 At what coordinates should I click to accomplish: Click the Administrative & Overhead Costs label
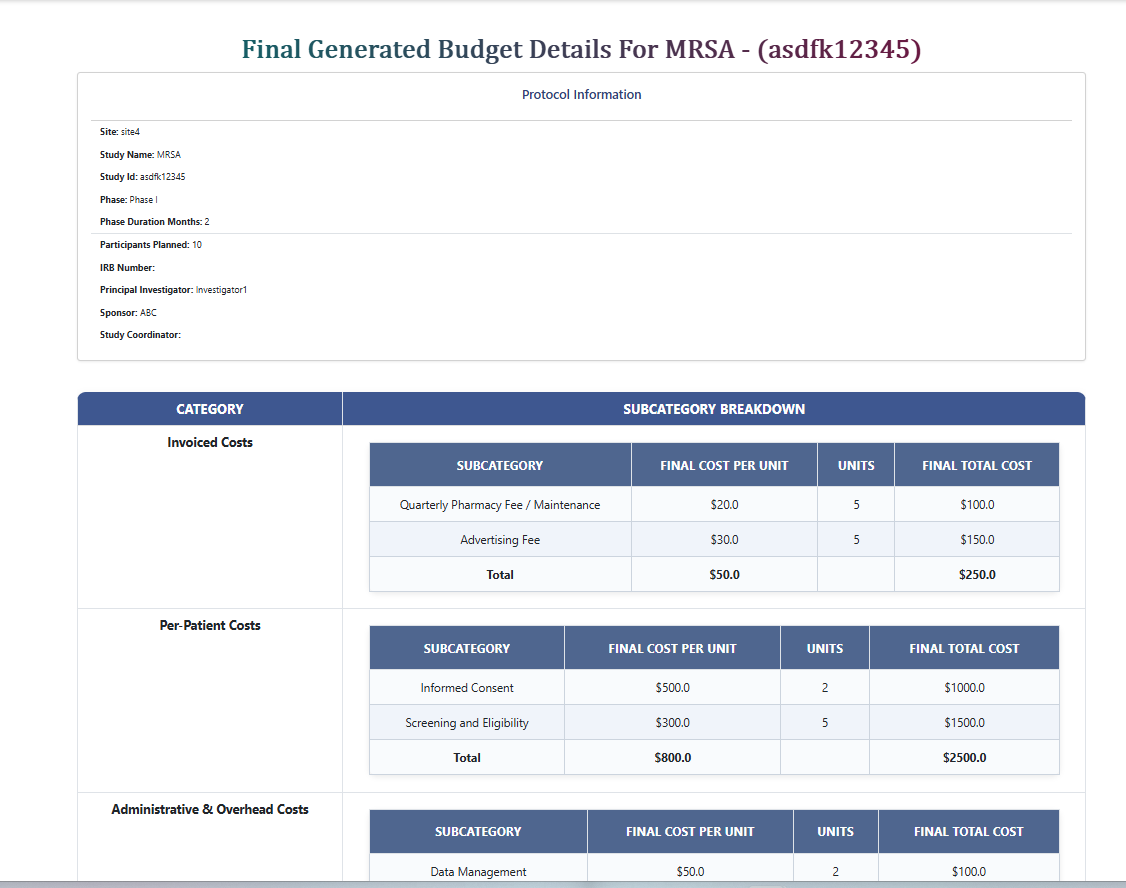[210, 809]
